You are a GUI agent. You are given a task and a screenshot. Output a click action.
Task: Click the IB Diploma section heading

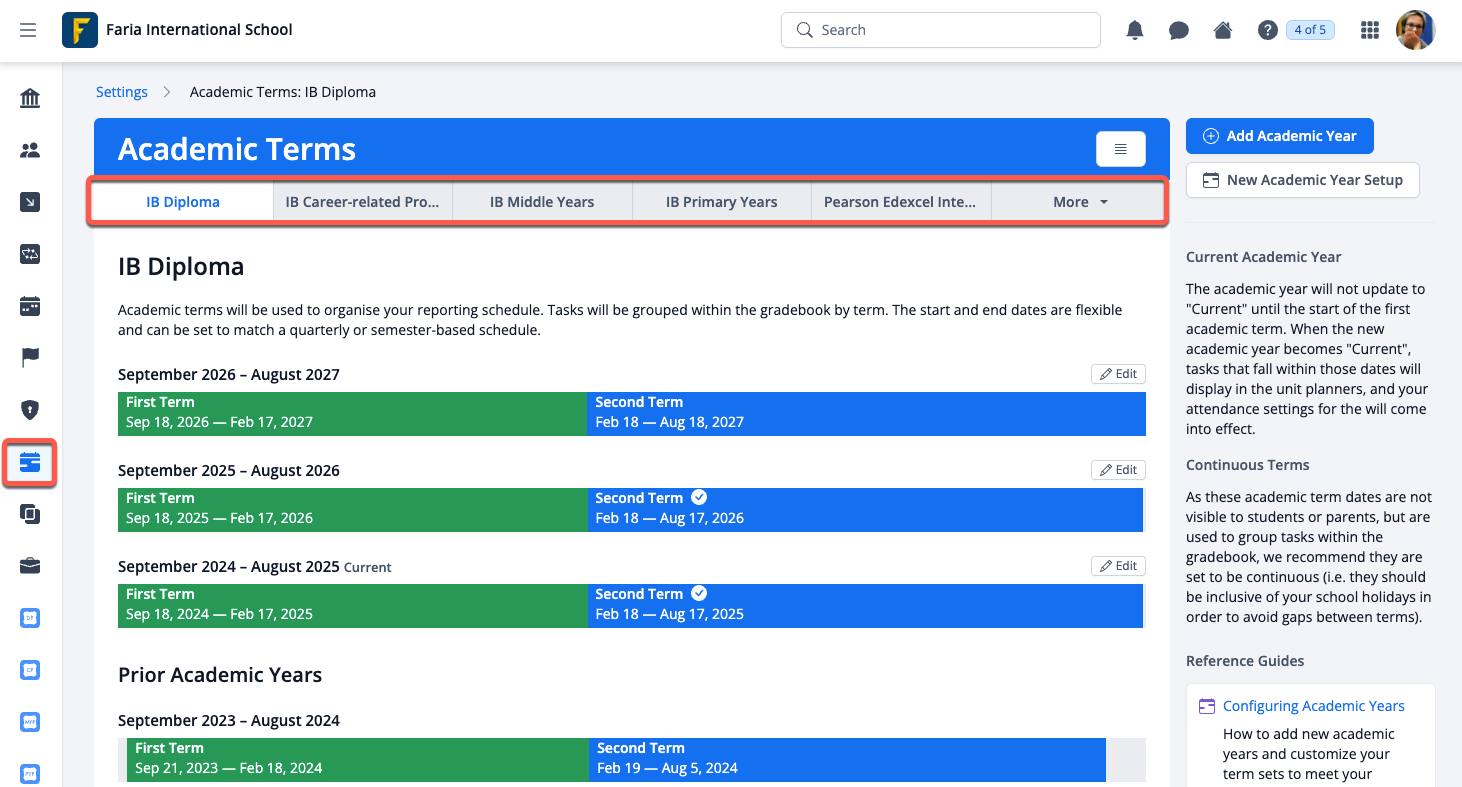pyautogui.click(x=181, y=267)
